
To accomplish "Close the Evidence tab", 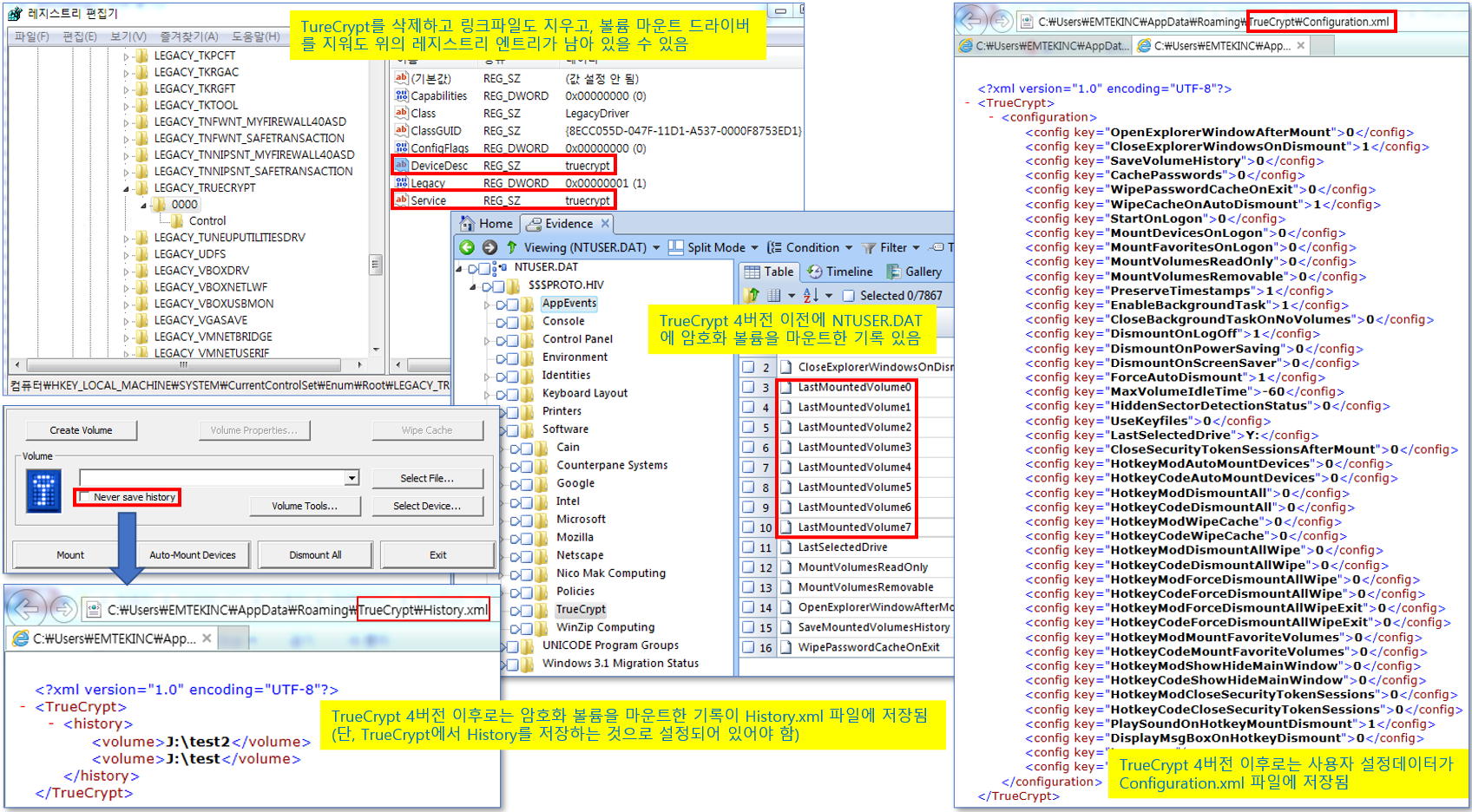I will [x=605, y=224].
